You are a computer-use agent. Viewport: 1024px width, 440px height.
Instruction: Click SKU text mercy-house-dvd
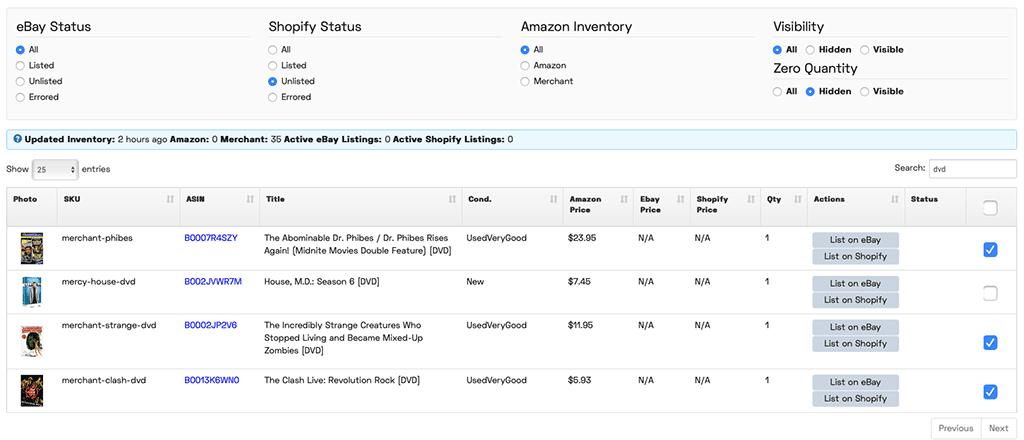[99, 281]
